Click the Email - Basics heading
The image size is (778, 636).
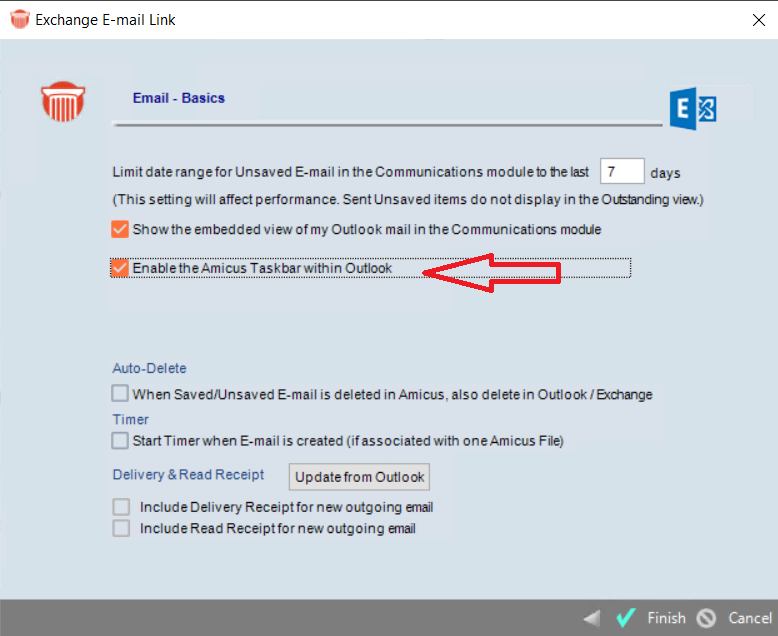(x=179, y=98)
